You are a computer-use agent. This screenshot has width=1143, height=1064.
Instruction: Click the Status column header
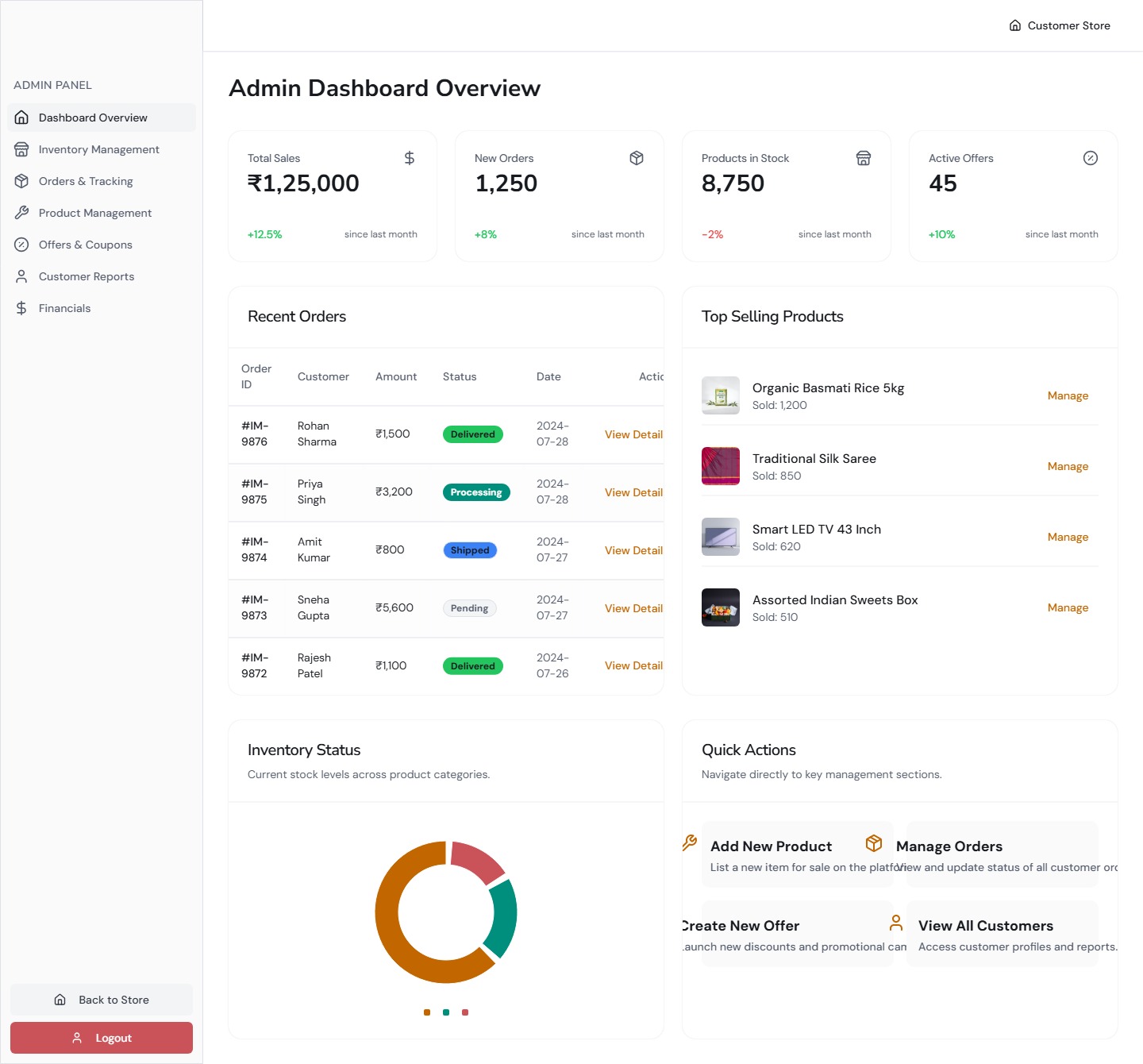460,376
